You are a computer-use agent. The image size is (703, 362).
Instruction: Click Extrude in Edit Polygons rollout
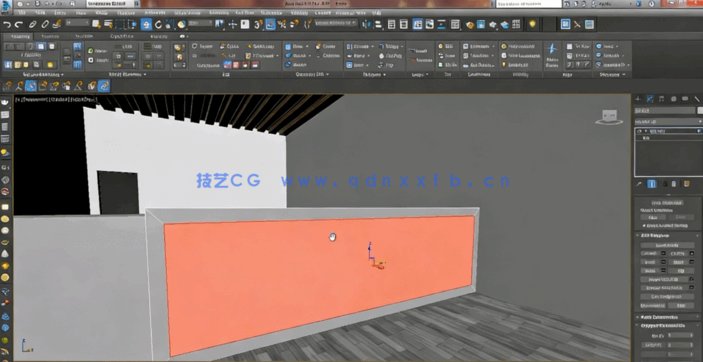(x=650, y=253)
